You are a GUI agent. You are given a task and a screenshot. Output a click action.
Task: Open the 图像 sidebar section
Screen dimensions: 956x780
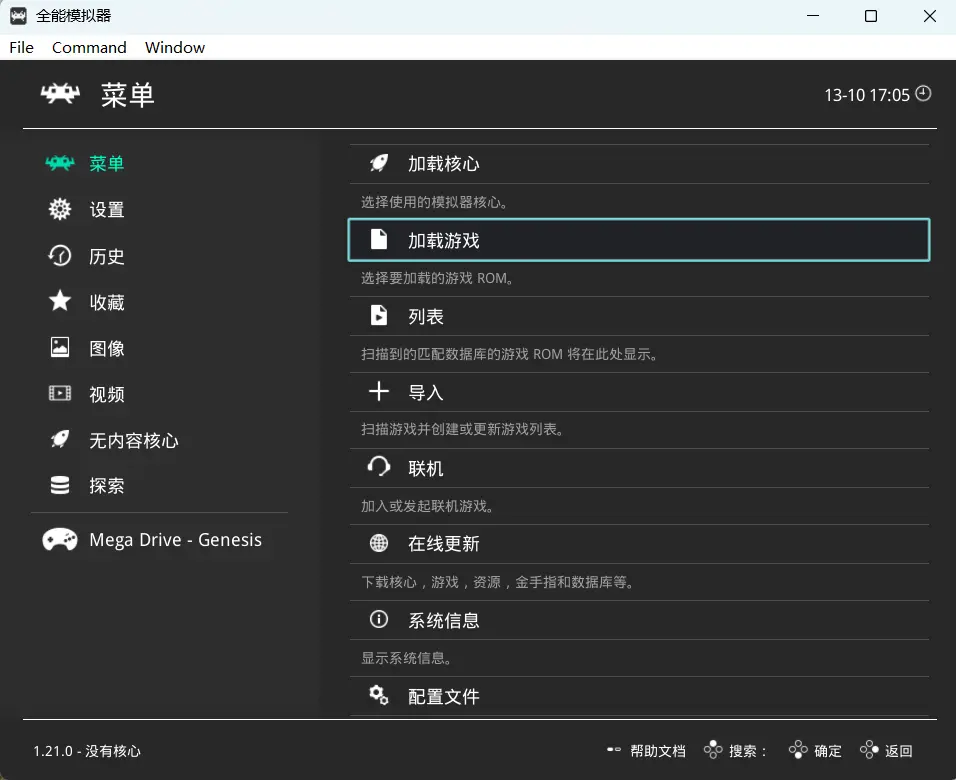pyautogui.click(x=106, y=348)
